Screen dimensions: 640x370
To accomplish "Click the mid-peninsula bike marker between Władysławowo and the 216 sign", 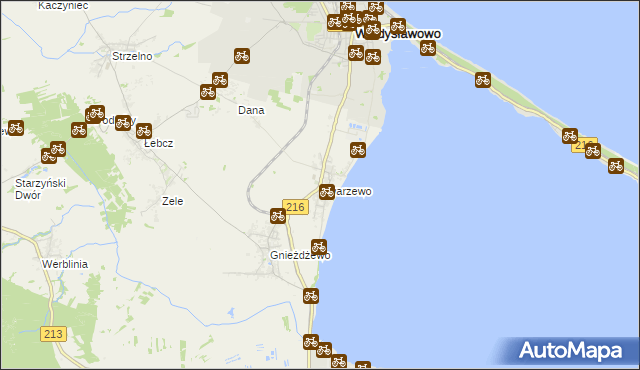I will [x=483, y=80].
